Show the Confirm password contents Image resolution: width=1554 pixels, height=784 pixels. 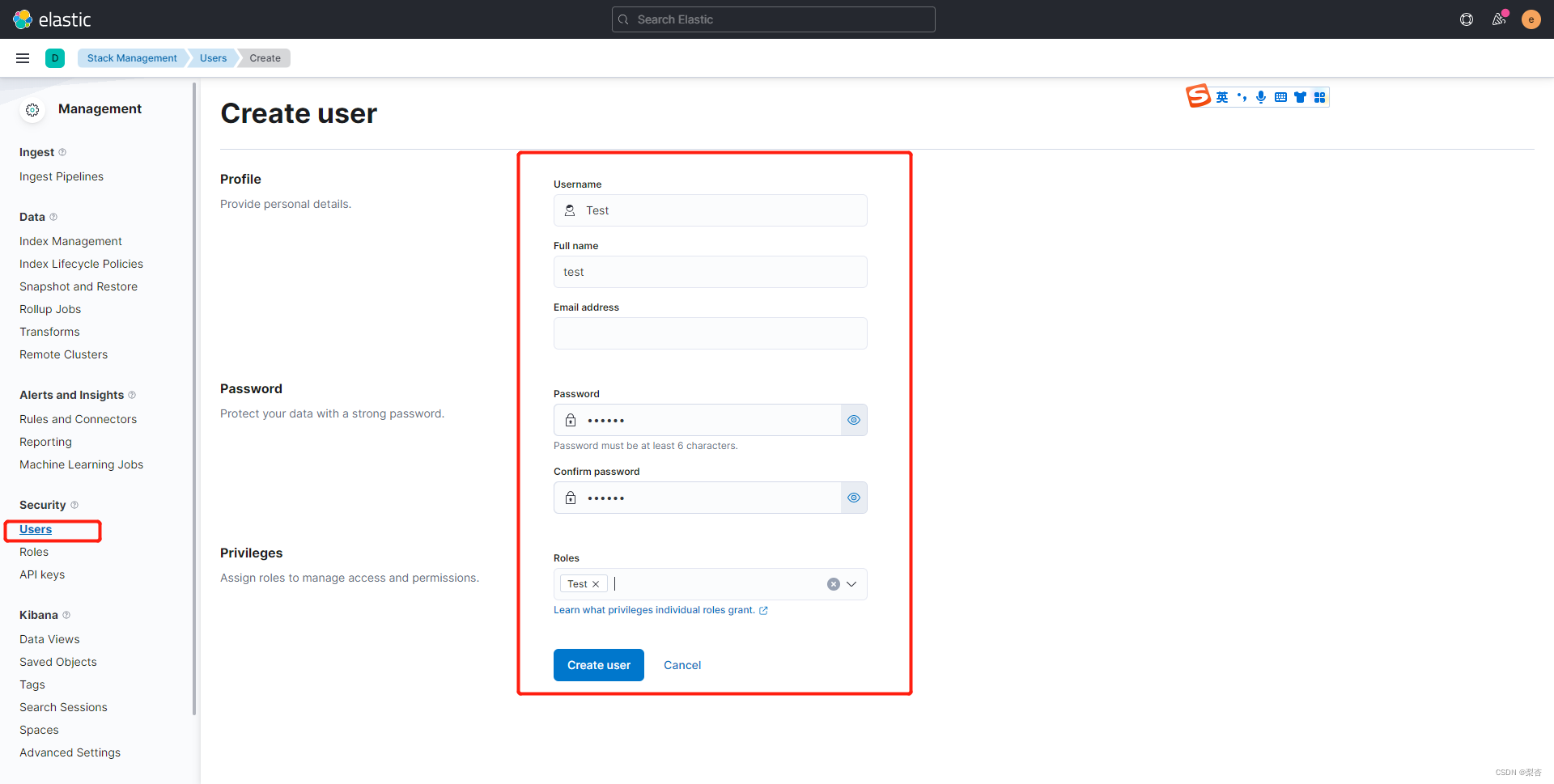[x=854, y=498]
